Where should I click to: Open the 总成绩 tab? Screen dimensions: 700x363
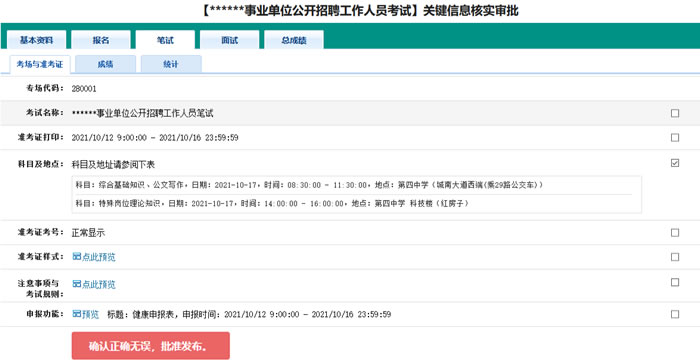coord(294,40)
